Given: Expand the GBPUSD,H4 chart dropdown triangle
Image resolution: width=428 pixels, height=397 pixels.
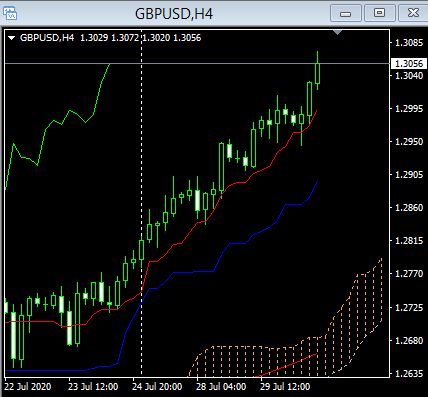Looking at the screenshot, I should coord(12,38).
